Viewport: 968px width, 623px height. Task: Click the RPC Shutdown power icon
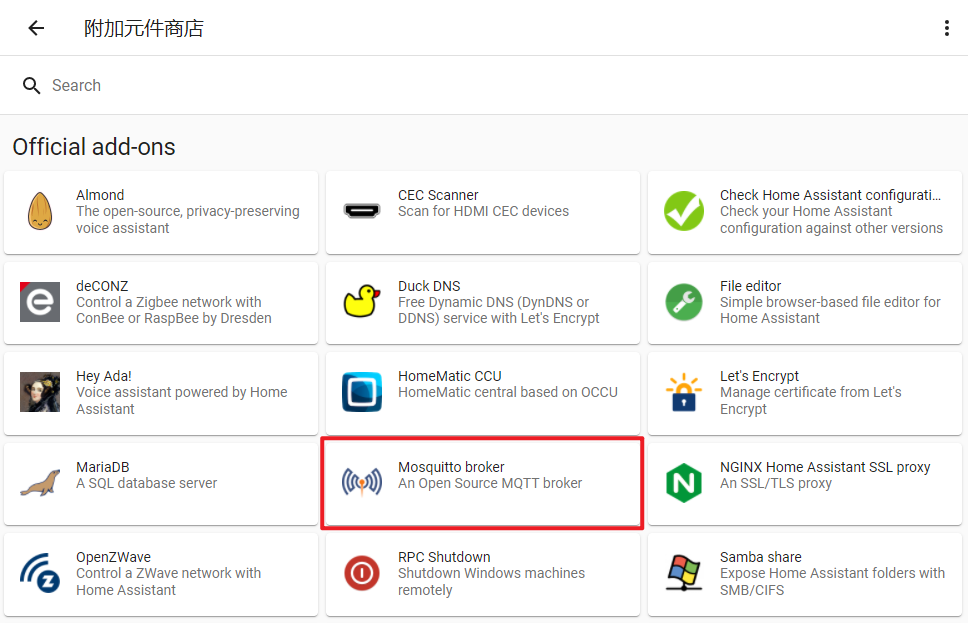362,574
